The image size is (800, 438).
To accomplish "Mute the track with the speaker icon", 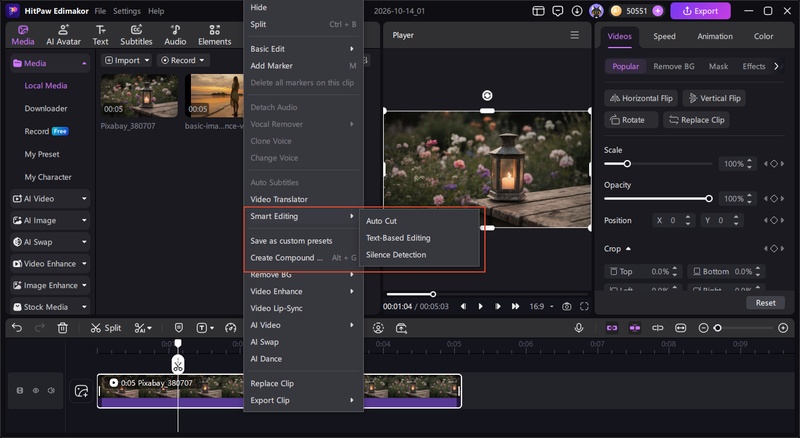I will coord(52,391).
